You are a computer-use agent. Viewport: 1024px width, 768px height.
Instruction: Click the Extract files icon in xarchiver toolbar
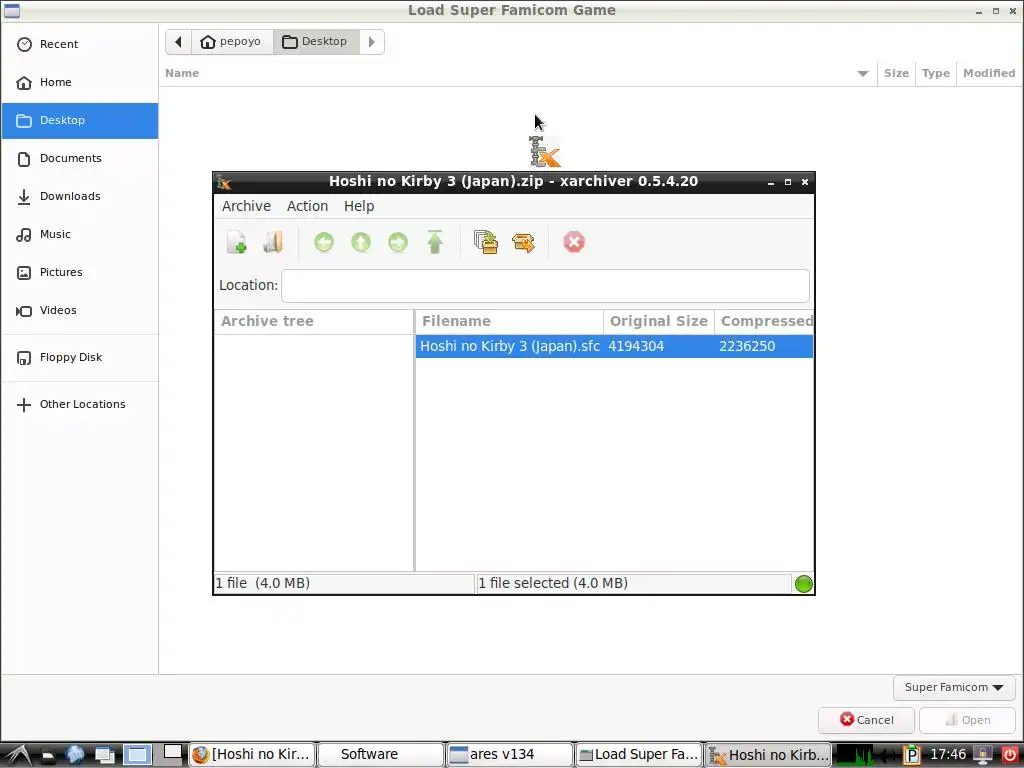[523, 242]
